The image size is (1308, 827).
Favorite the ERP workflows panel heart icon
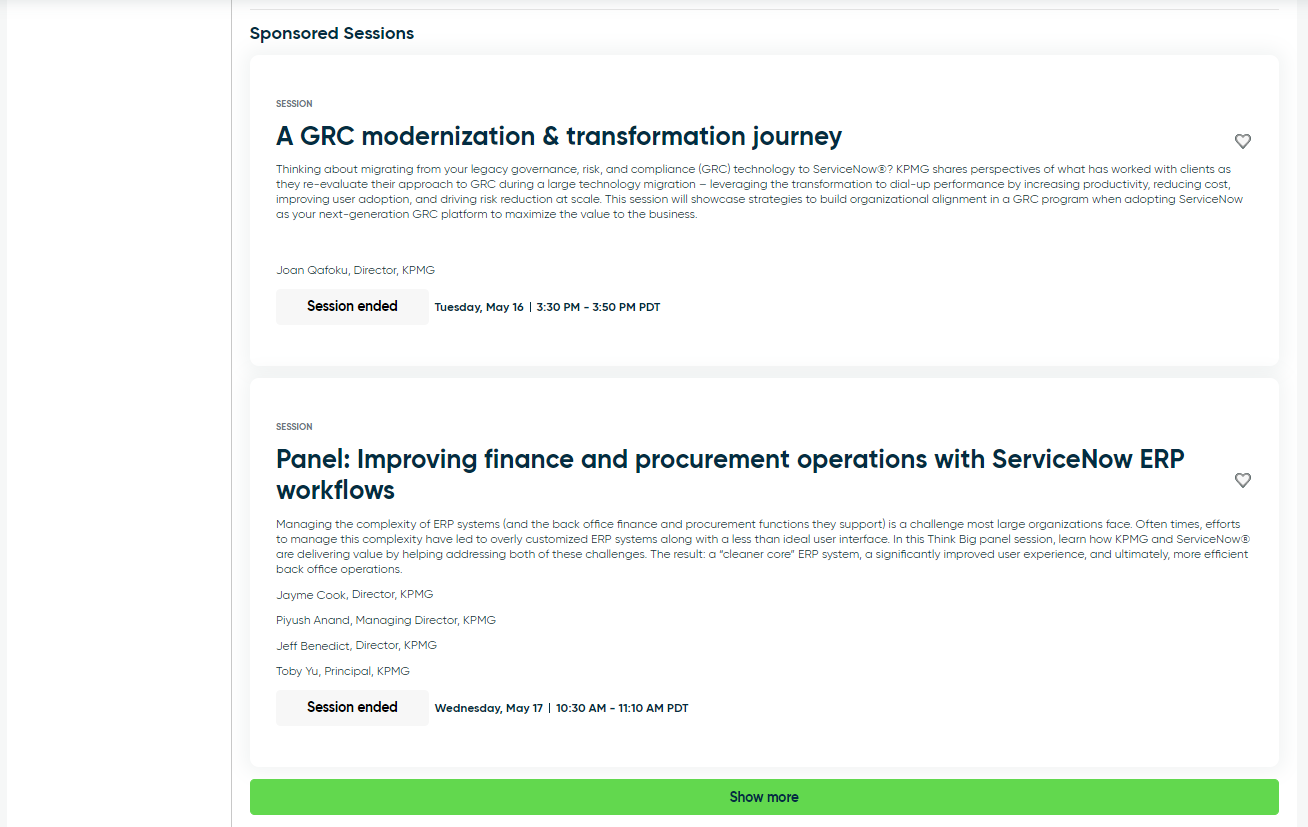tap(1243, 480)
